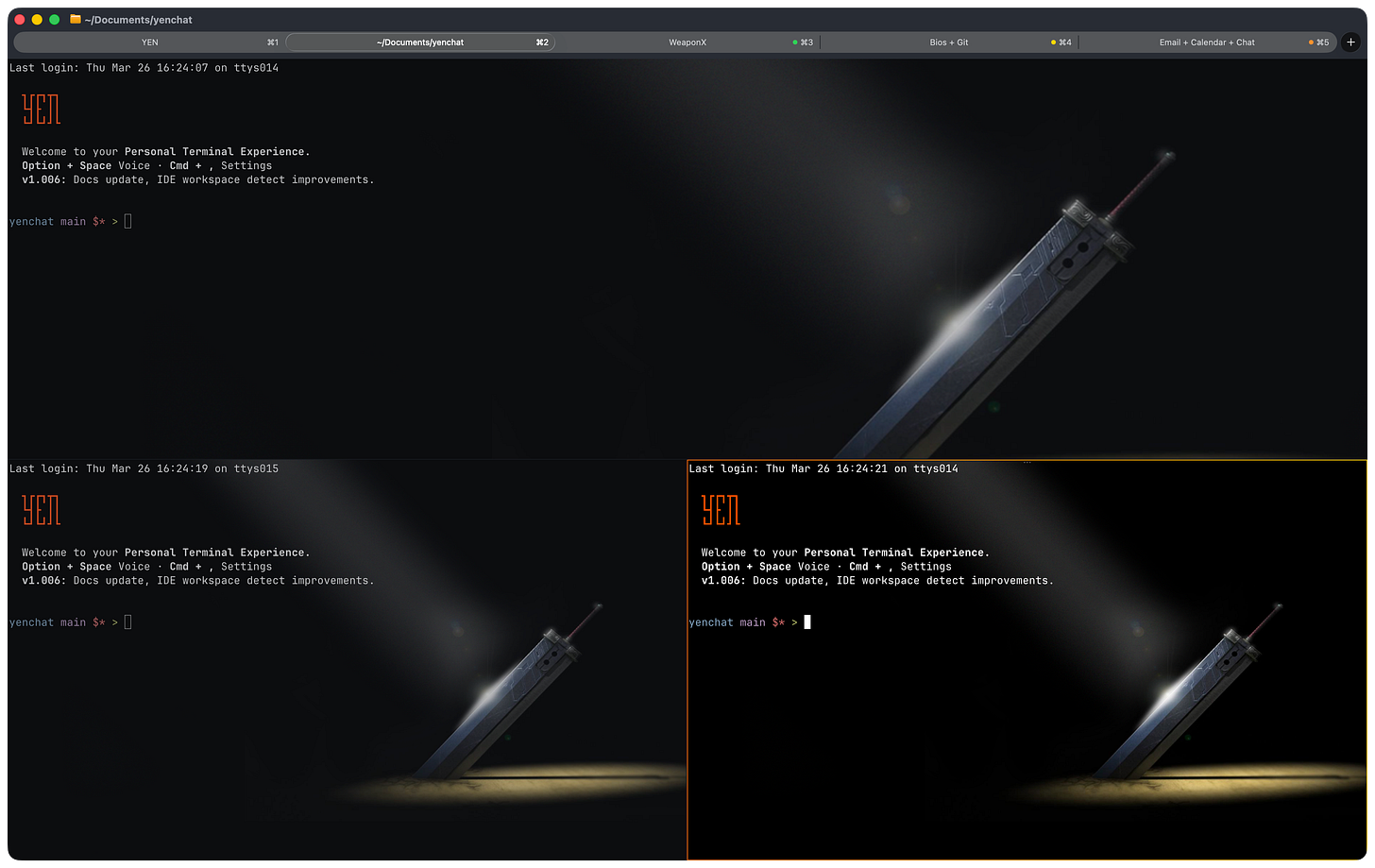Click the red close window button
1375x868 pixels.
(20, 20)
